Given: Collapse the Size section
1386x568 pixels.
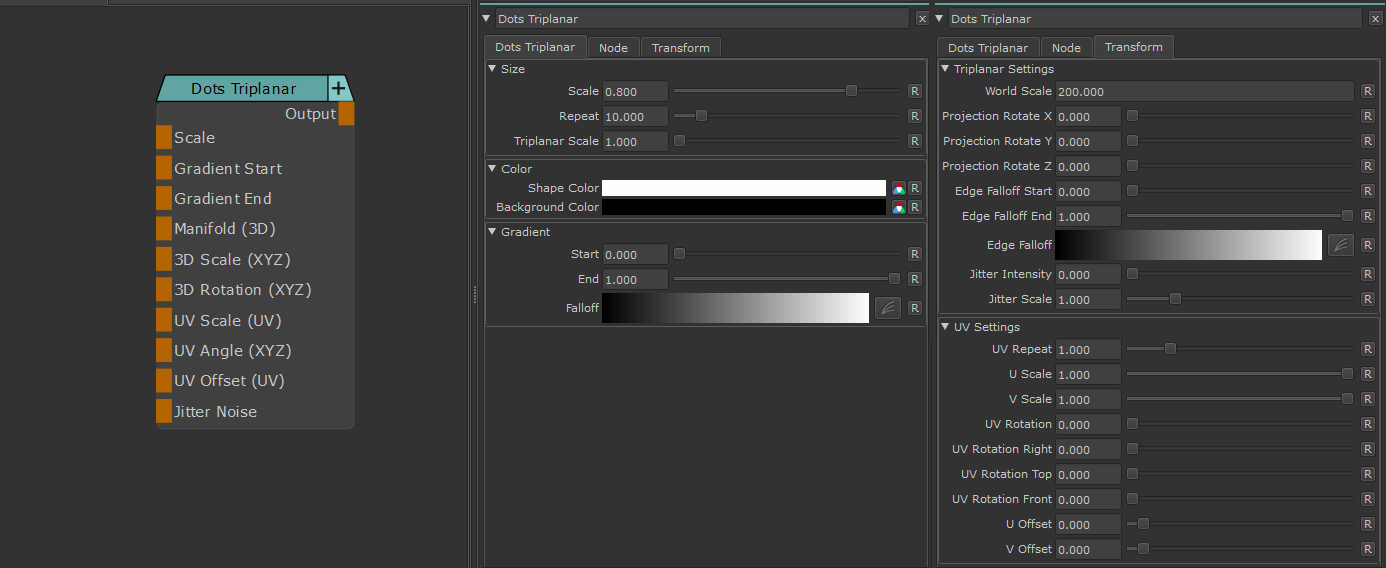Looking at the screenshot, I should (x=492, y=69).
